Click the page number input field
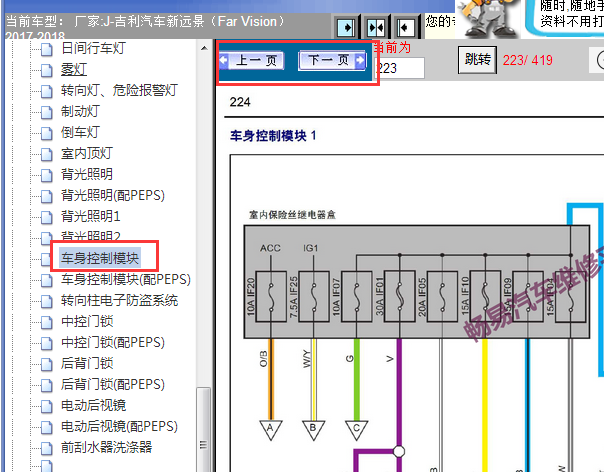 pyautogui.click(x=399, y=68)
